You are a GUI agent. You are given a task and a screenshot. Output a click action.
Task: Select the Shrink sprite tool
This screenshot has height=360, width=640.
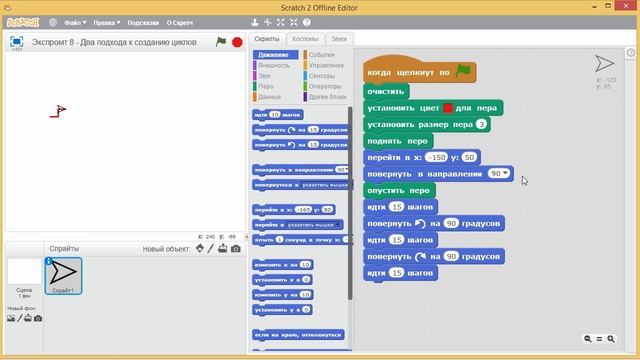click(x=293, y=22)
